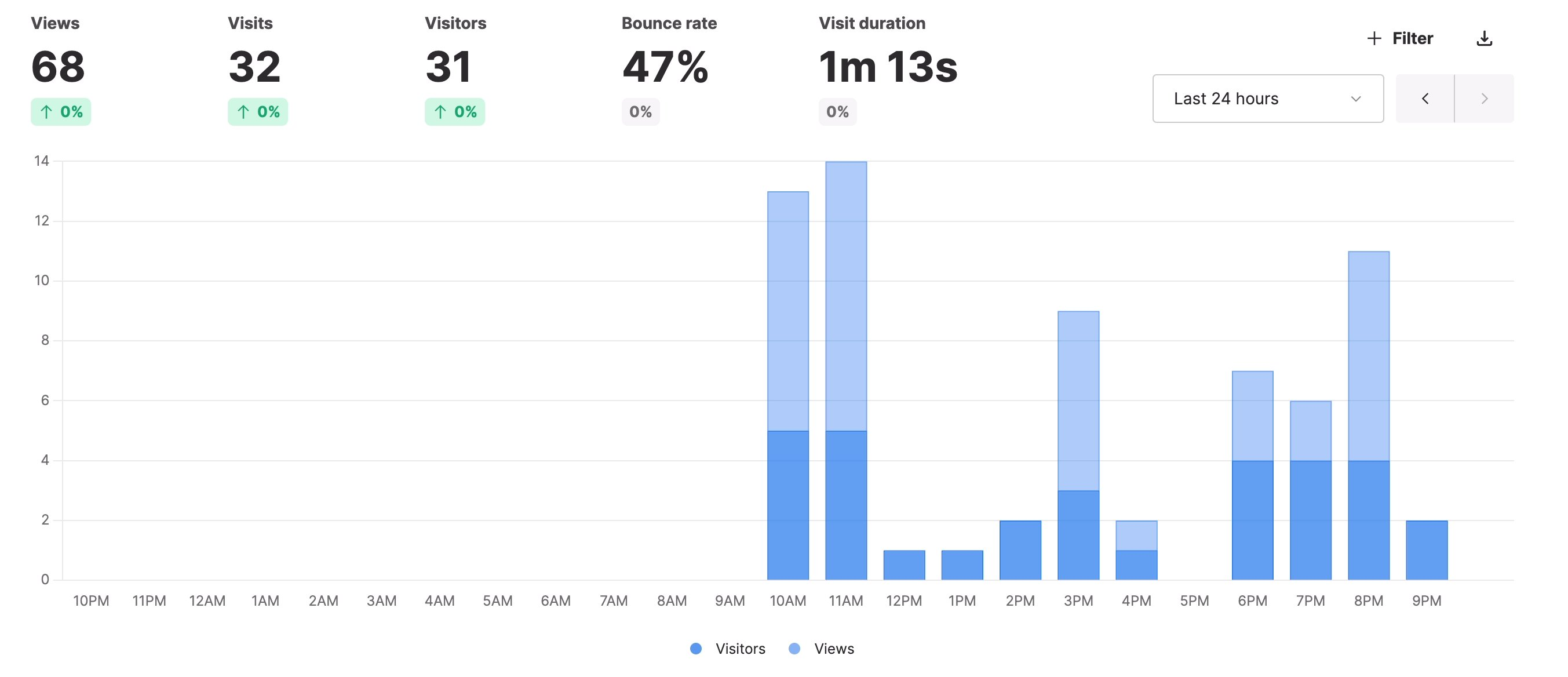1568x677 pixels.
Task: Select the Views metric total
Action: (x=58, y=66)
